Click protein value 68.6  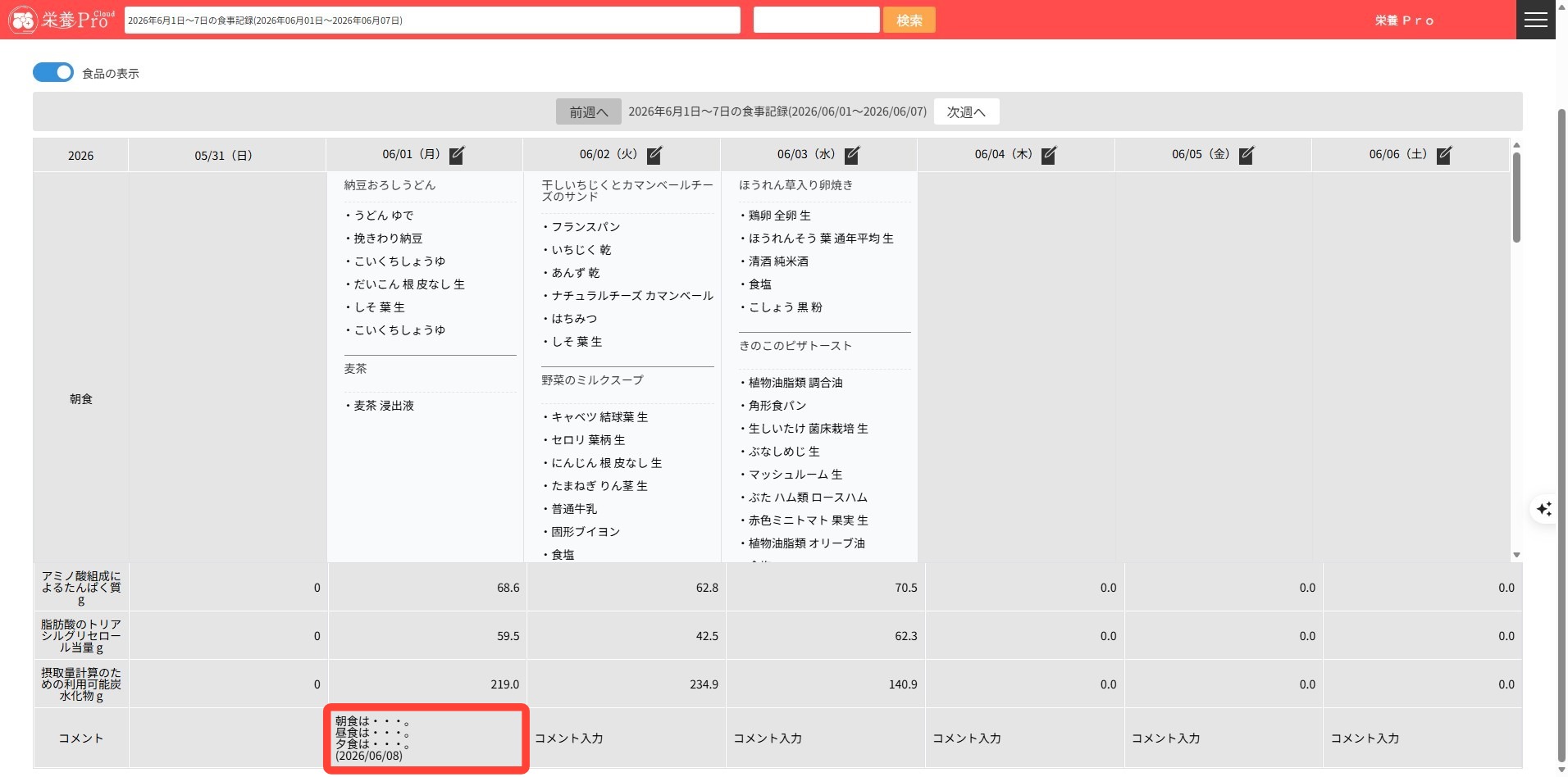pos(508,588)
